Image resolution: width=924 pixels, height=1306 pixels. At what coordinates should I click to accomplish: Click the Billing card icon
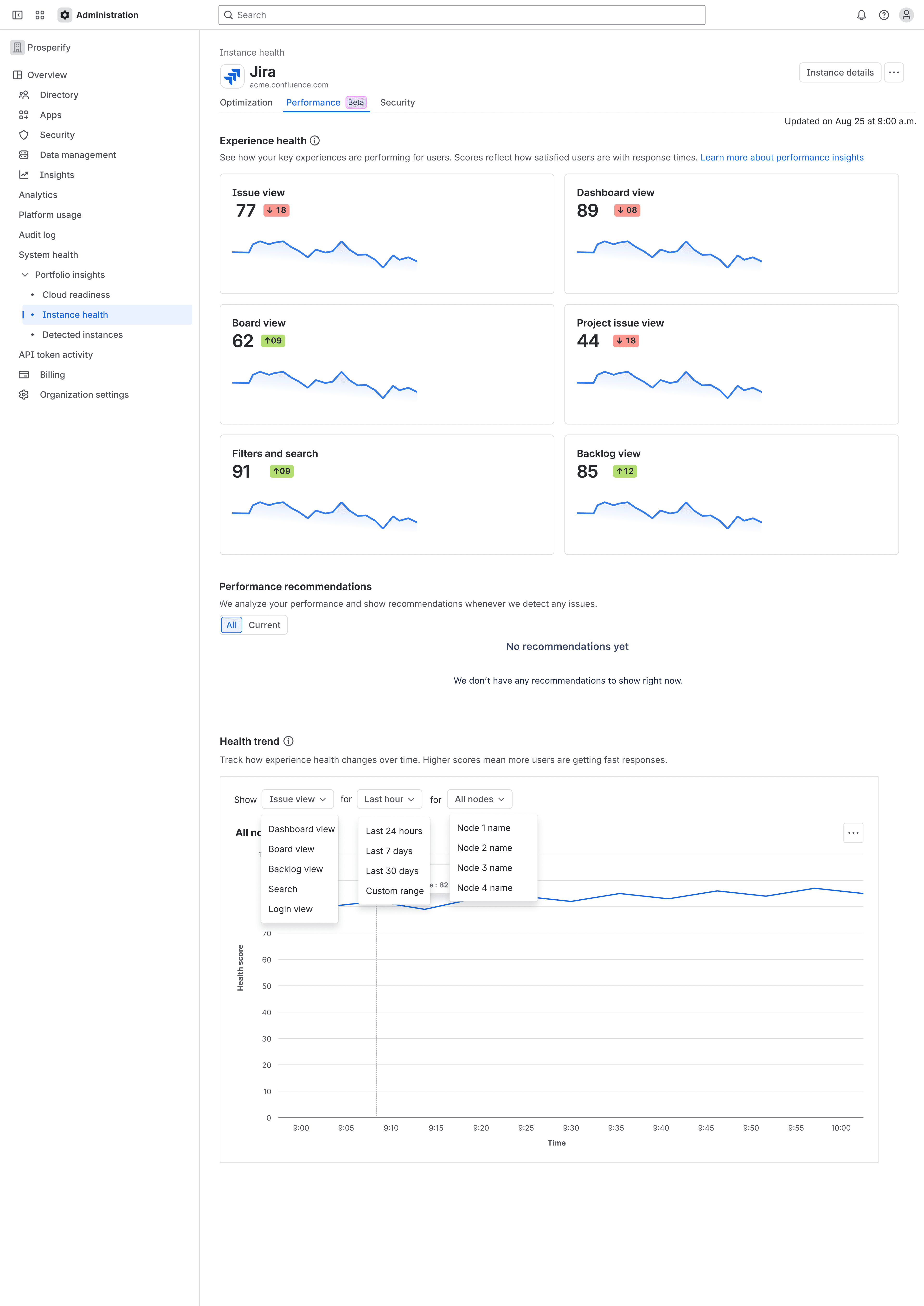point(24,375)
